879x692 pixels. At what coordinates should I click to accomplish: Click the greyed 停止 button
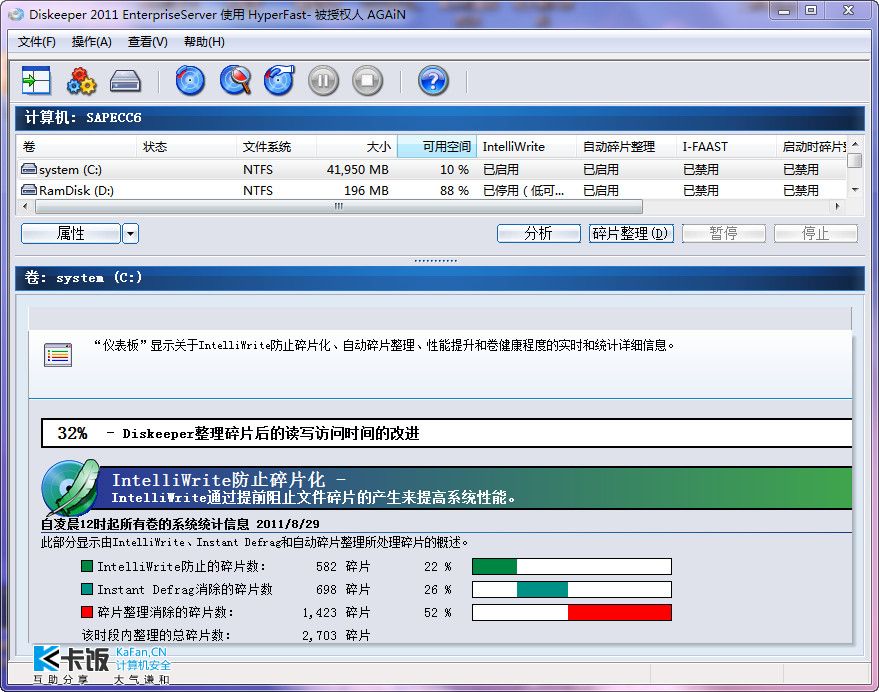pyautogui.click(x=816, y=233)
